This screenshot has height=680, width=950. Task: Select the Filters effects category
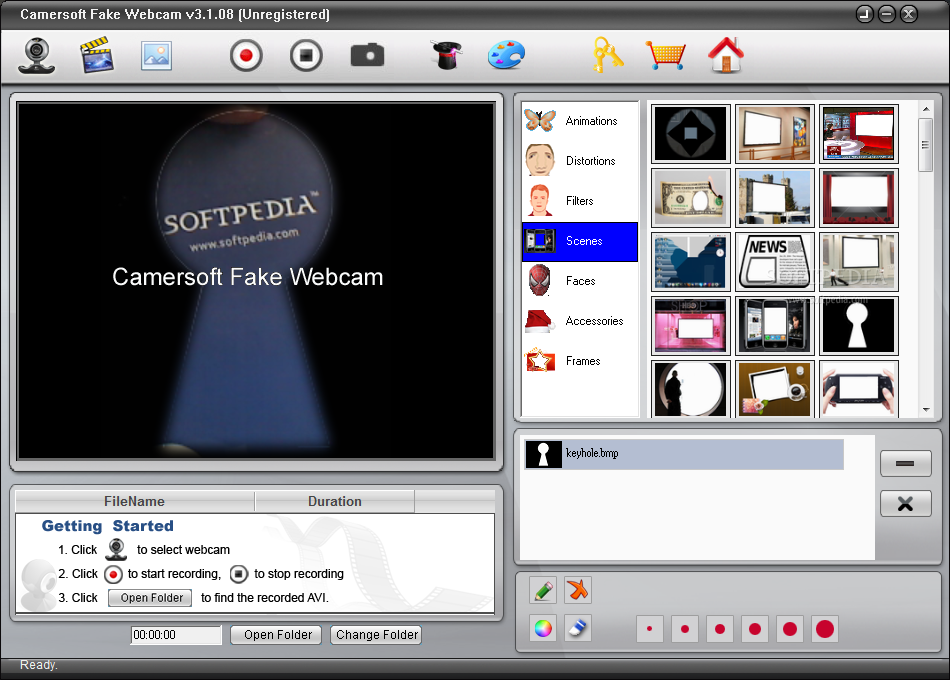(x=580, y=201)
